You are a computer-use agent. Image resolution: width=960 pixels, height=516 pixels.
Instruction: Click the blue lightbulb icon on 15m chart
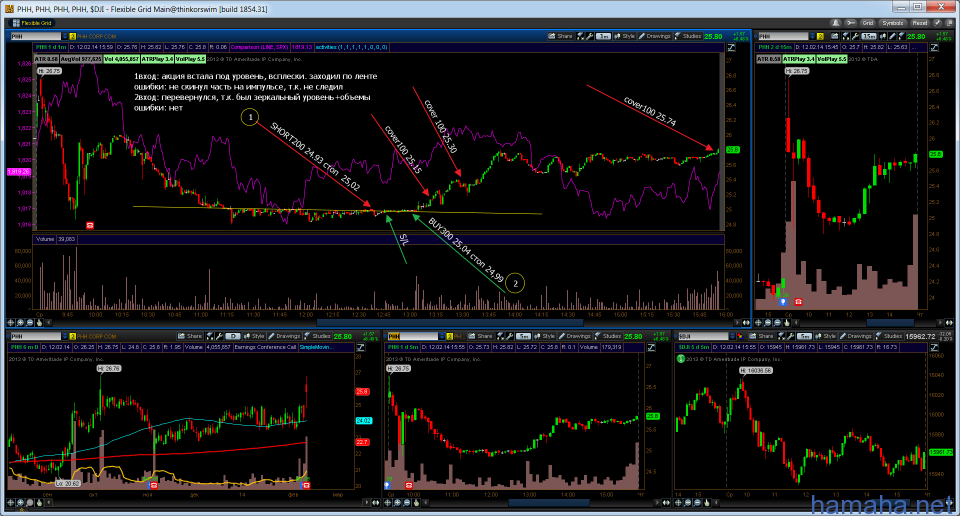(x=782, y=302)
